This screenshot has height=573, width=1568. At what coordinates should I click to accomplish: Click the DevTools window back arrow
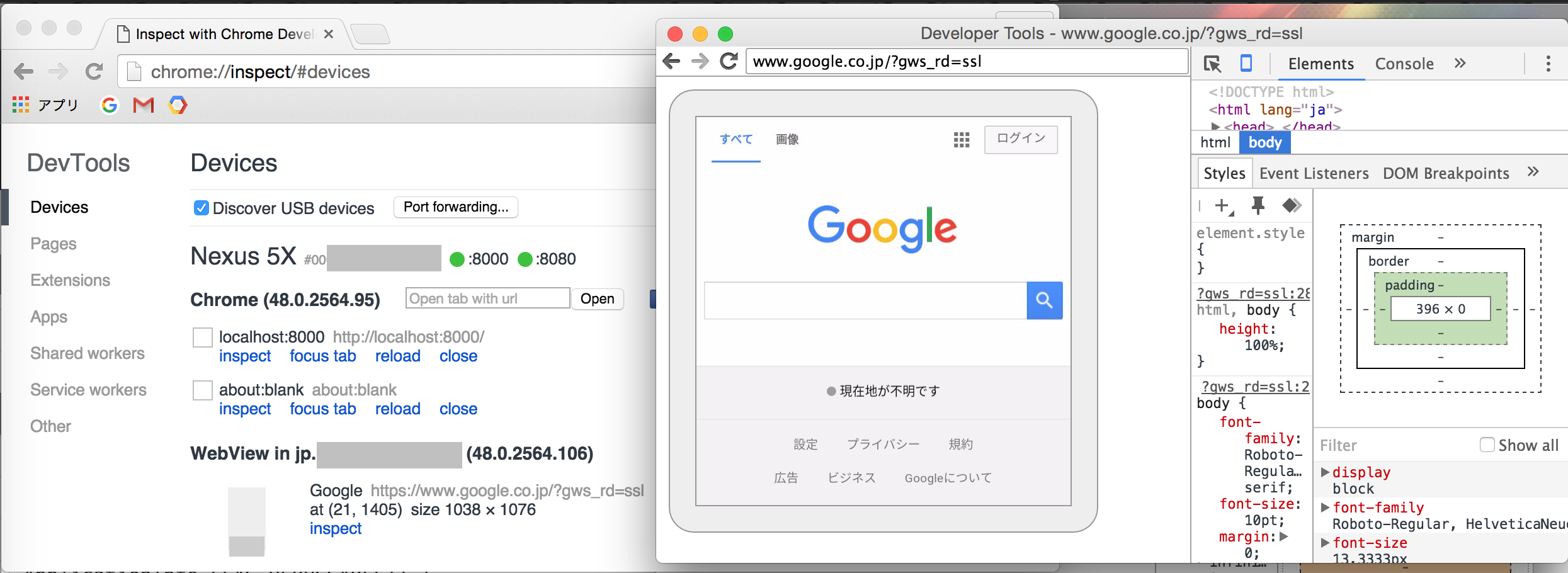pyautogui.click(x=672, y=61)
